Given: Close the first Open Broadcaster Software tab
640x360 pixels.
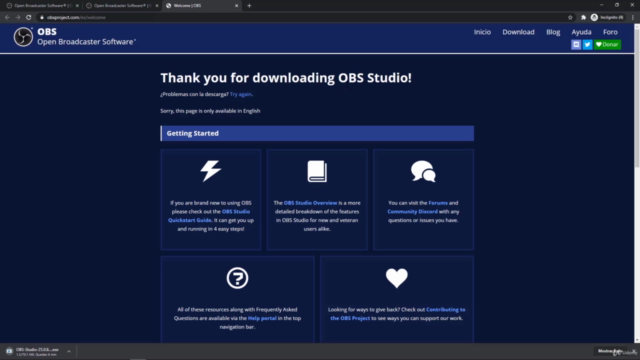Looking at the screenshot, I should (77, 6).
